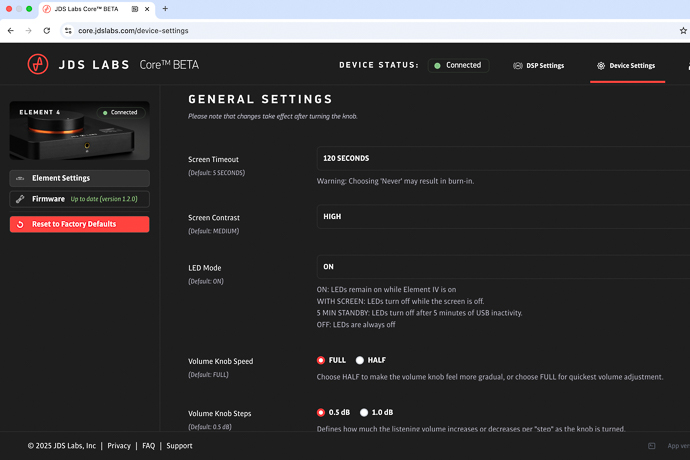Select FULL volume knob speed
This screenshot has height=460, width=690.
coord(321,360)
